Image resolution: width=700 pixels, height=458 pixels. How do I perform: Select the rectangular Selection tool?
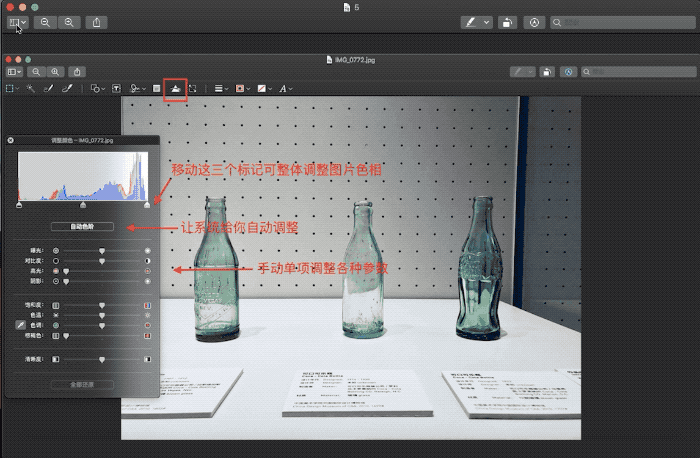pyautogui.click(x=9, y=88)
